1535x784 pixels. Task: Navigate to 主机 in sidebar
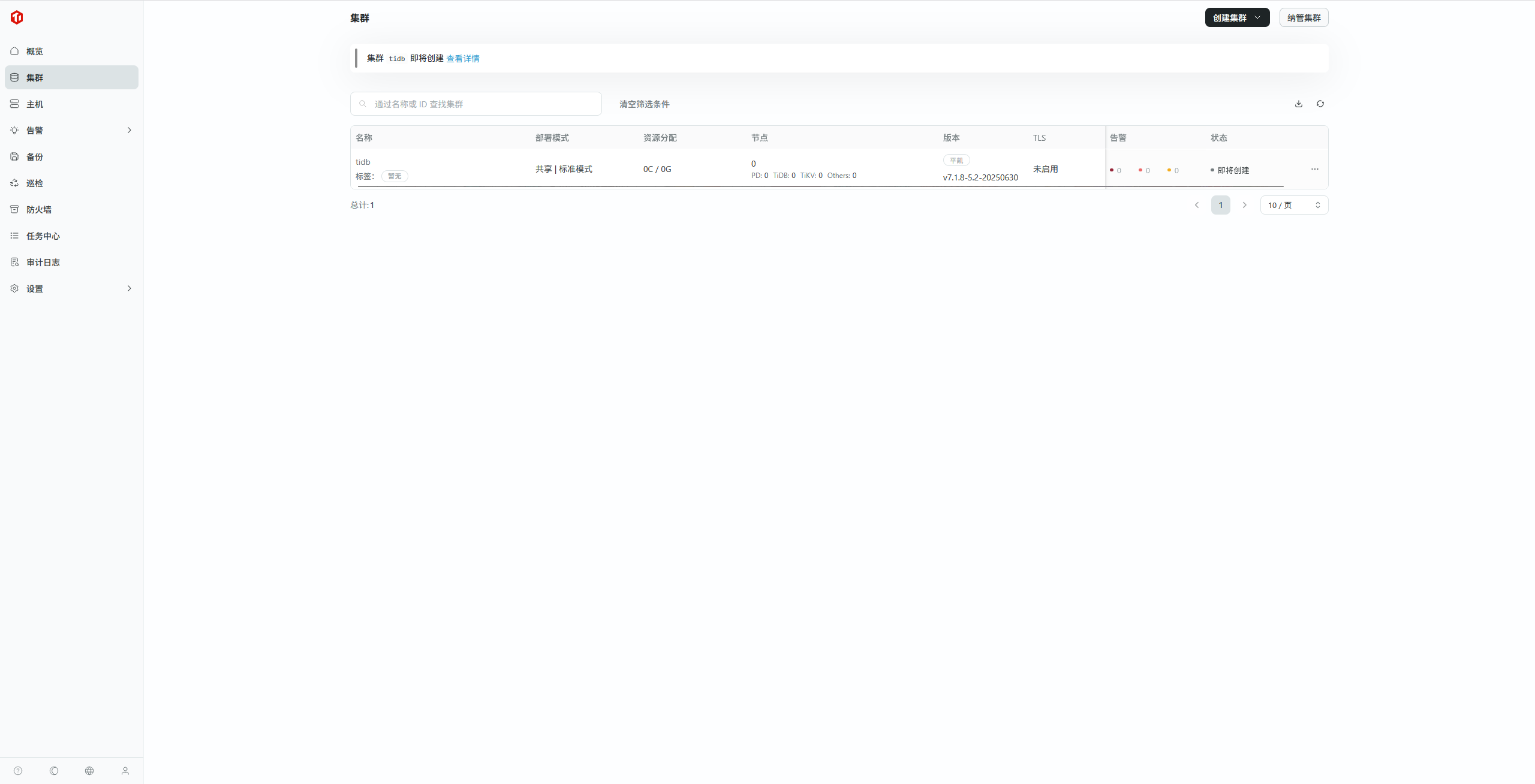pyautogui.click(x=35, y=104)
